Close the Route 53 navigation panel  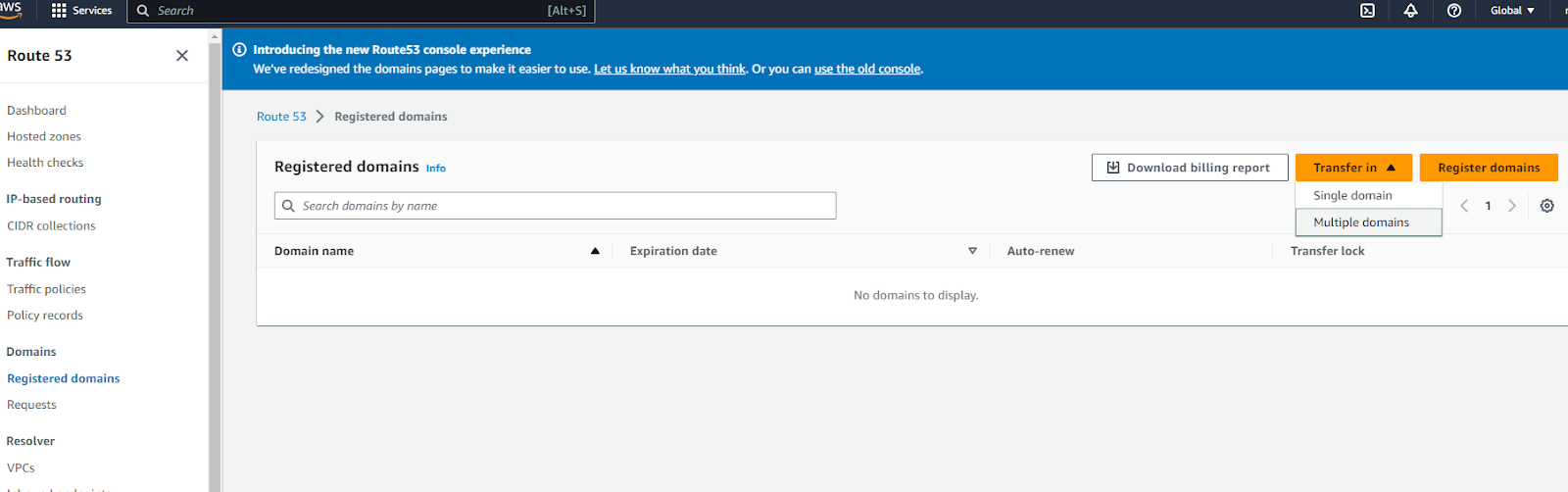182,56
